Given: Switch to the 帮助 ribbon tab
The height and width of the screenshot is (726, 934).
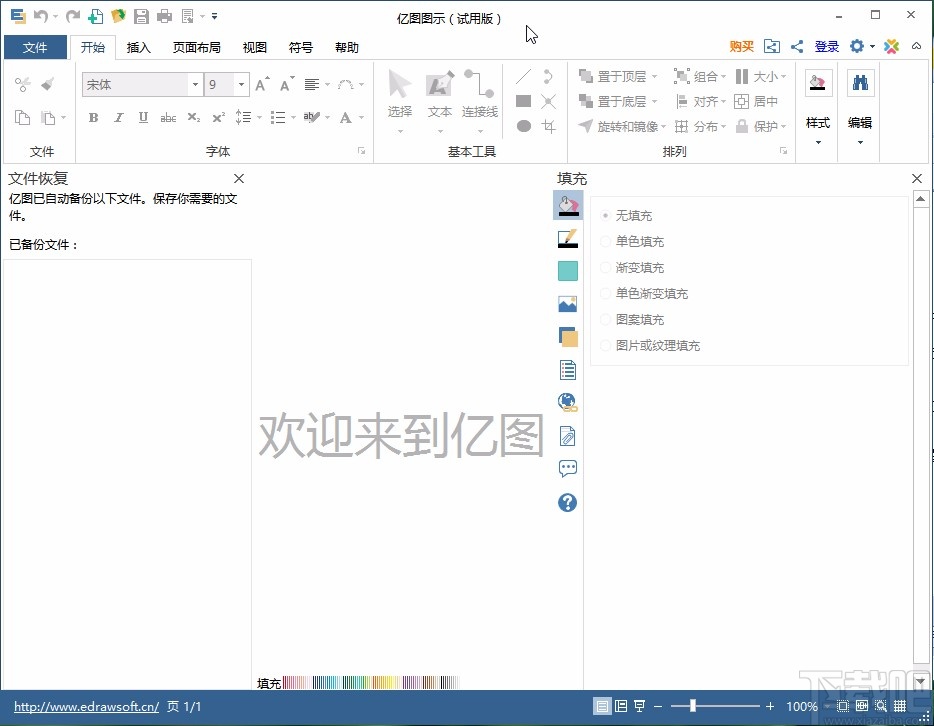Looking at the screenshot, I should tap(347, 48).
